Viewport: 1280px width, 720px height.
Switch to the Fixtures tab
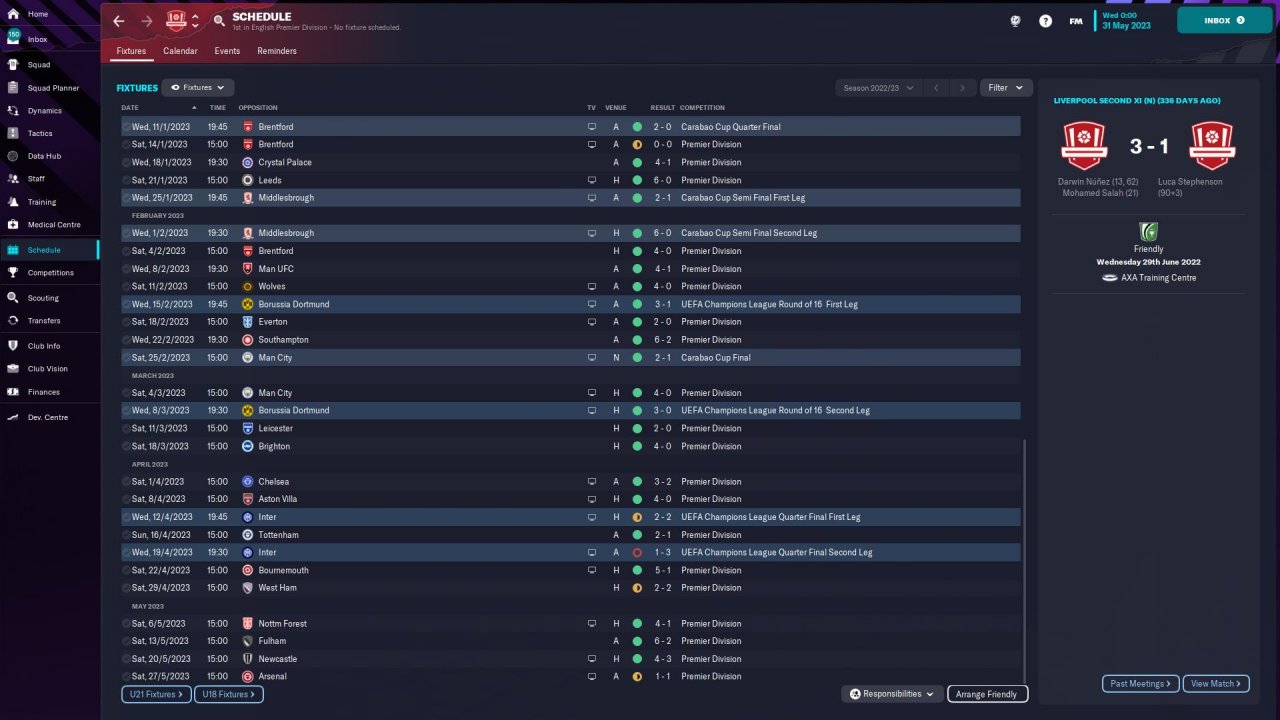131,51
